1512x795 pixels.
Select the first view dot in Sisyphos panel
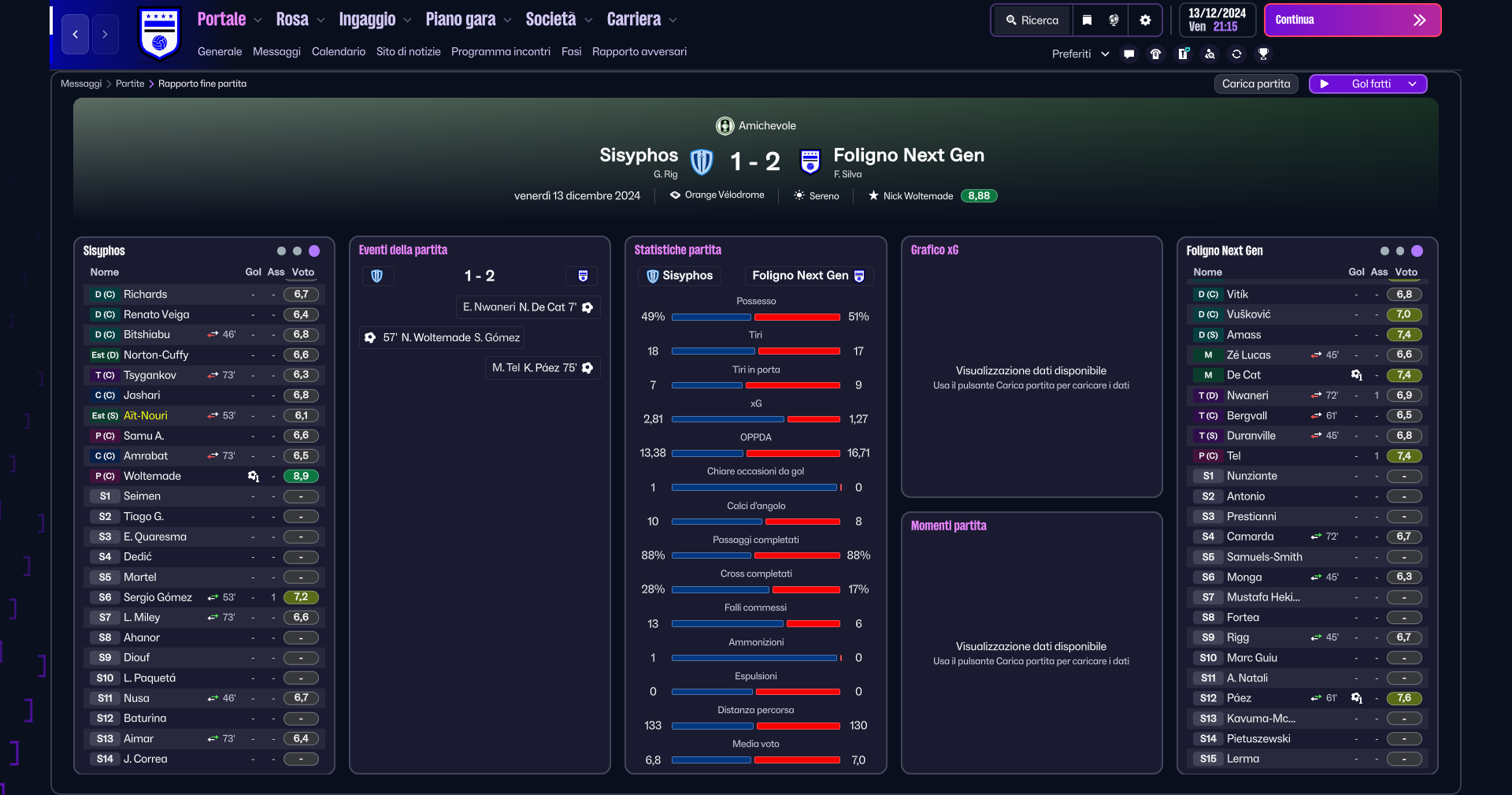click(281, 251)
